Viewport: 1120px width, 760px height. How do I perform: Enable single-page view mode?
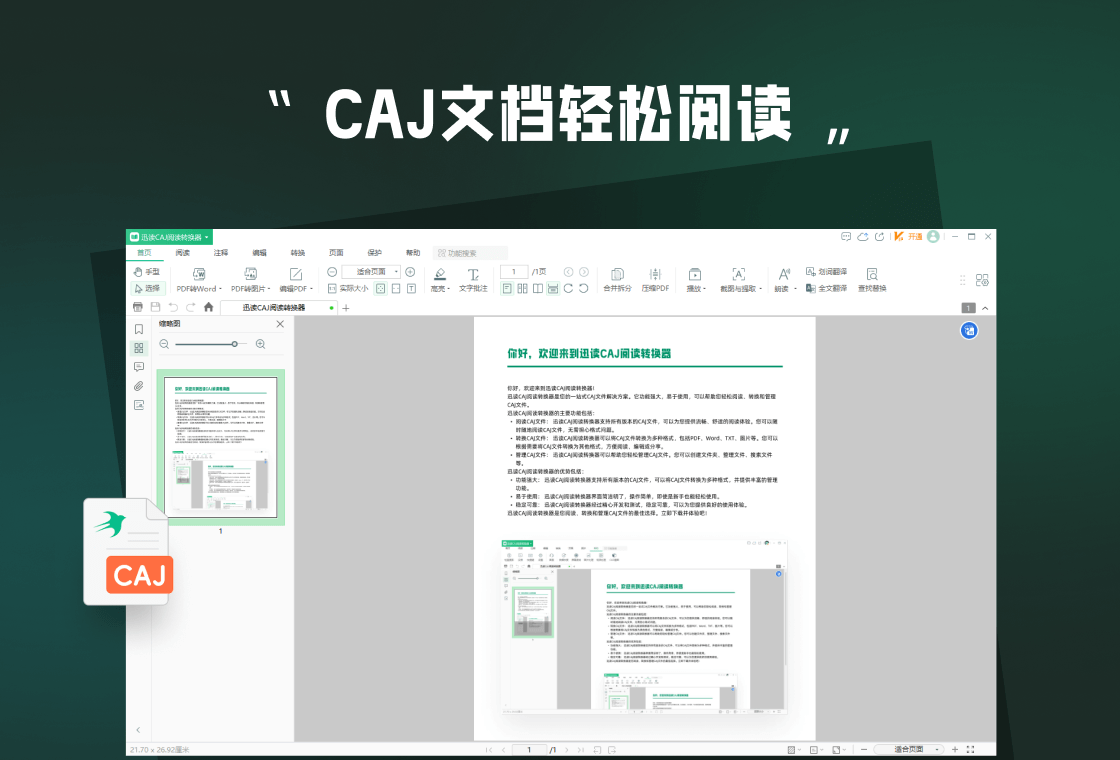pos(507,289)
